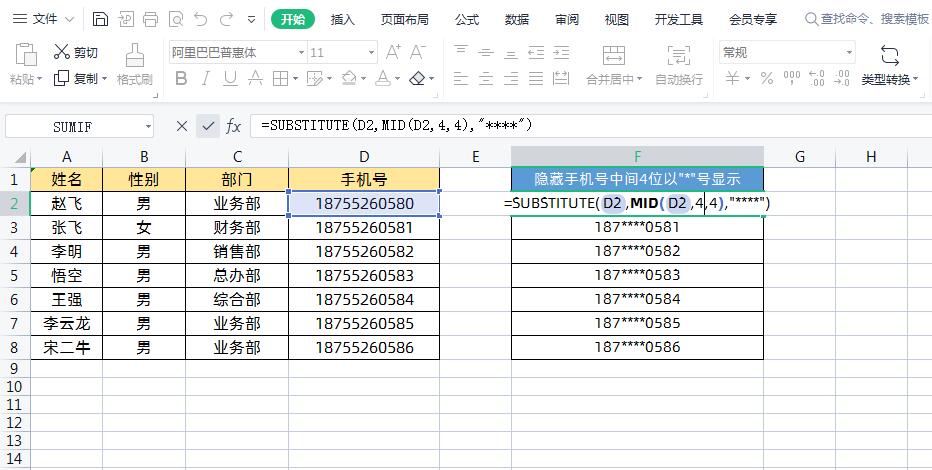The height and width of the screenshot is (470, 932).
Task: Click the Wrap Text (自动换行) icon
Action: pyautogui.click(x=679, y=55)
